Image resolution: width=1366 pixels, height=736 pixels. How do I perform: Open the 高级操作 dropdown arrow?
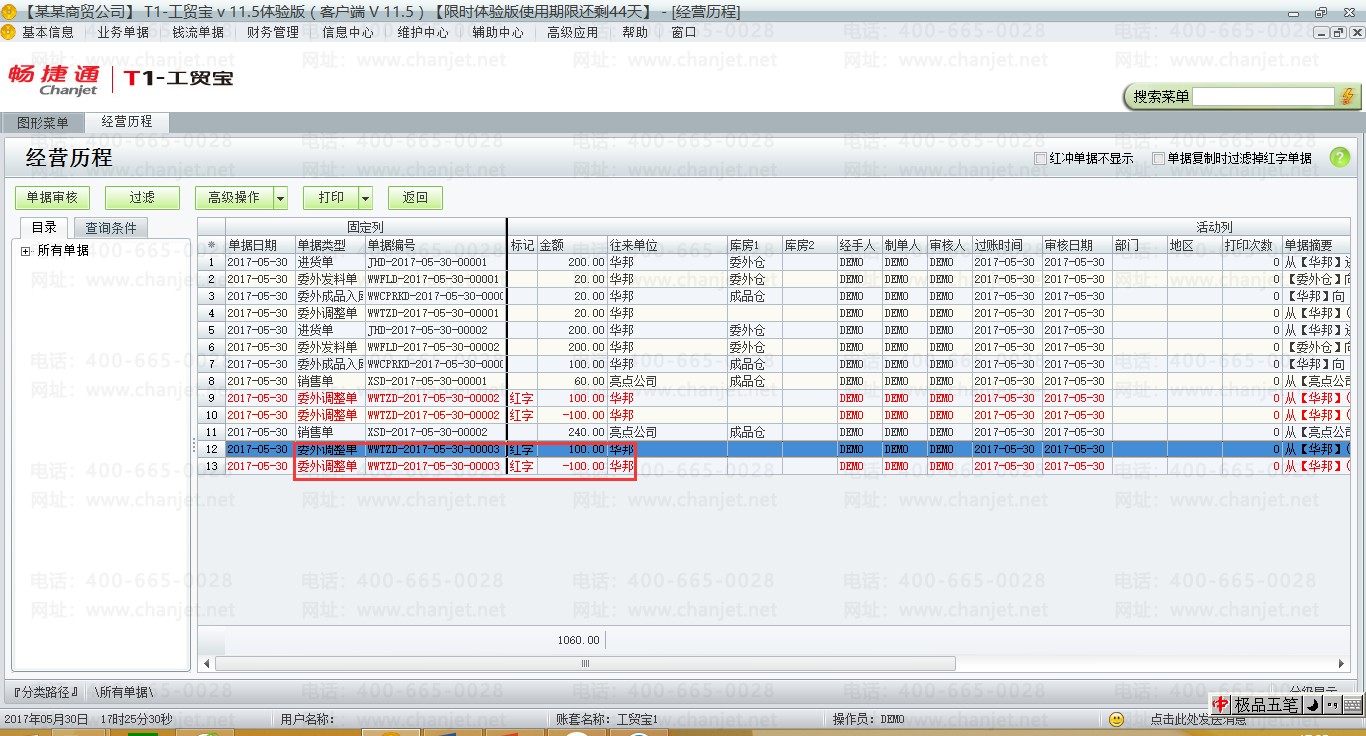(x=280, y=198)
